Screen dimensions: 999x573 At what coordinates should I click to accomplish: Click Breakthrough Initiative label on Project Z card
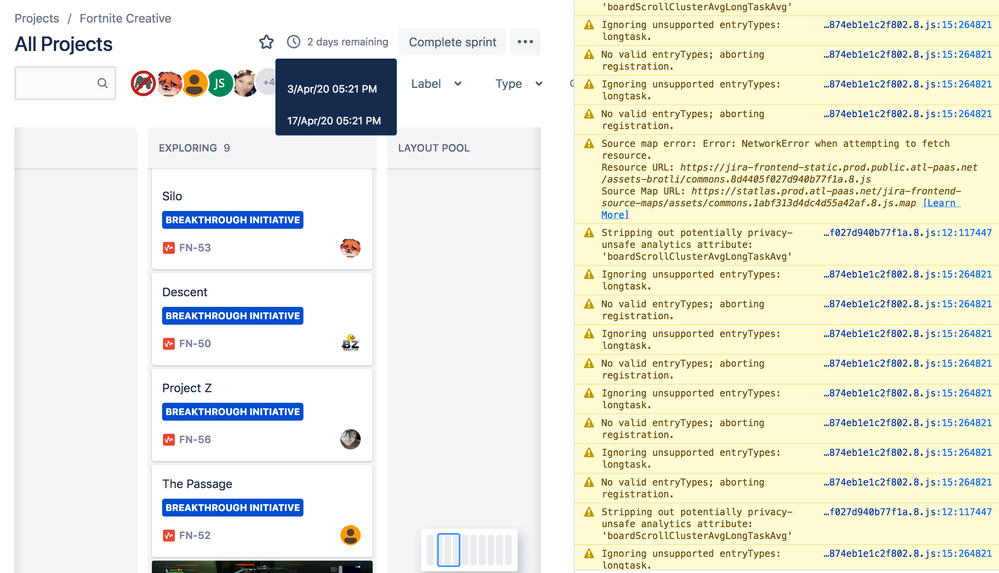233,412
